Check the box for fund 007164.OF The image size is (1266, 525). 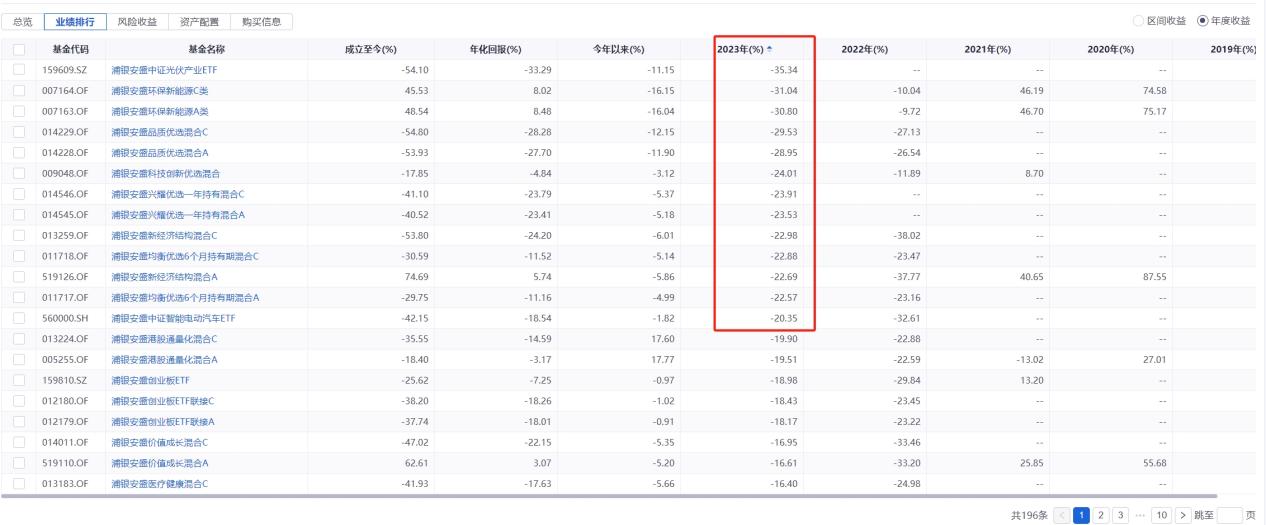(20, 90)
